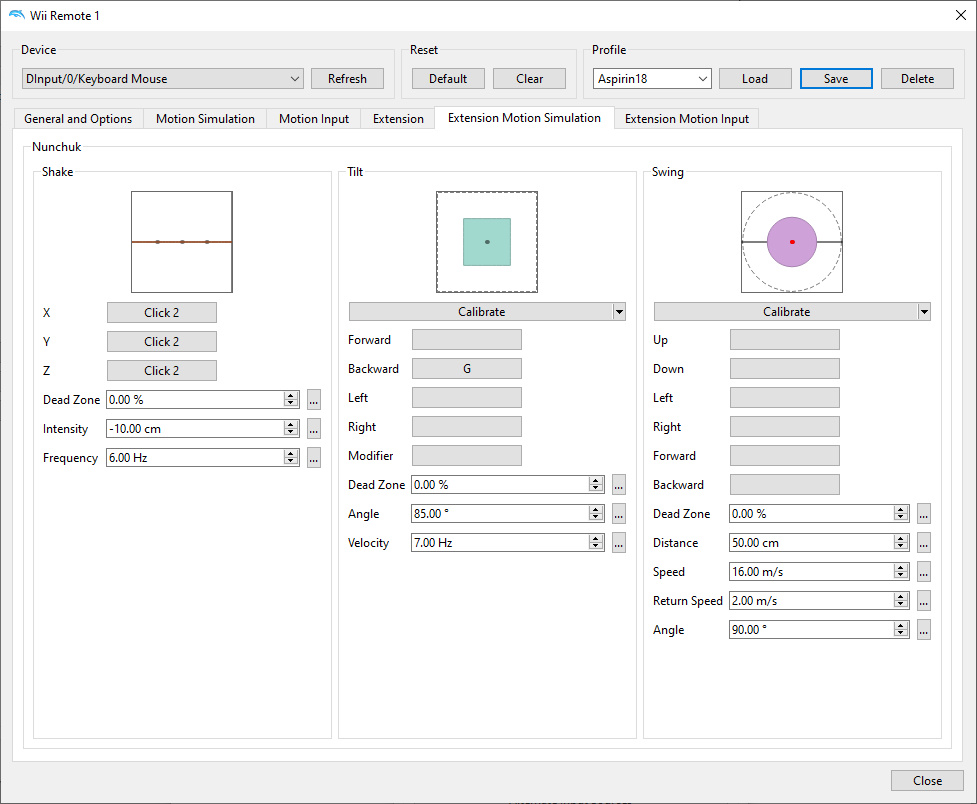This screenshot has width=977, height=804.
Task: Click the Tilt Backward binding button G
Action: (467, 369)
